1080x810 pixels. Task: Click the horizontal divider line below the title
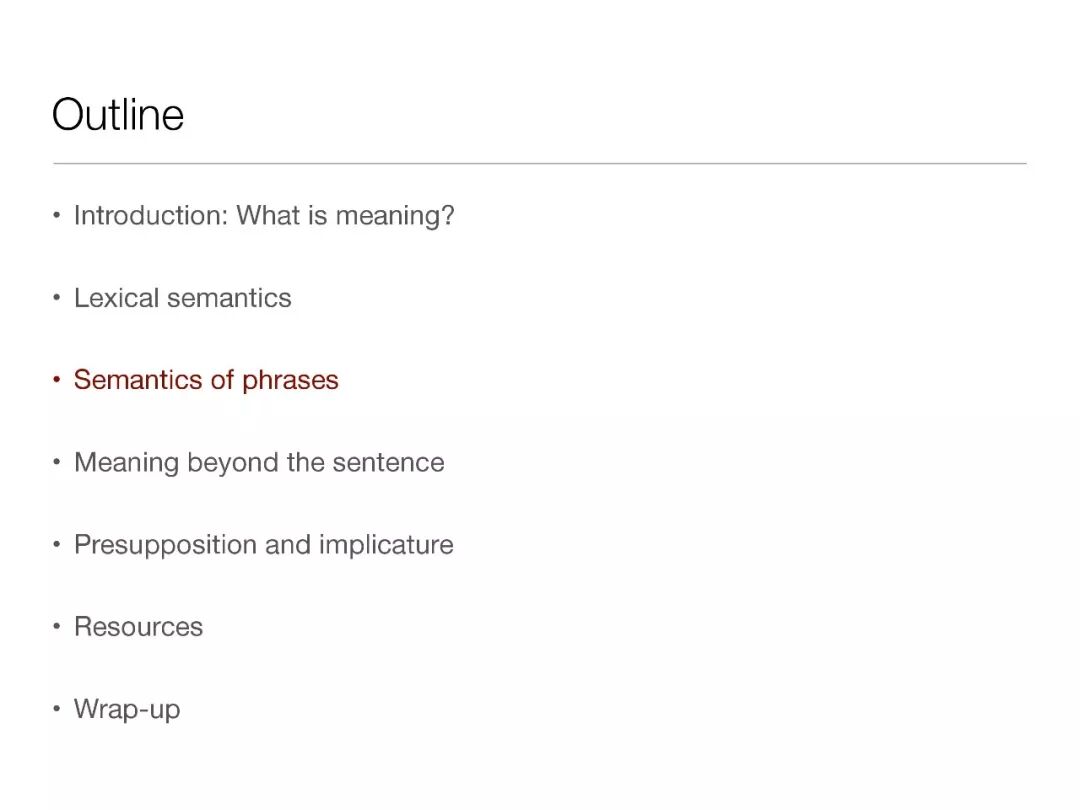click(x=540, y=163)
